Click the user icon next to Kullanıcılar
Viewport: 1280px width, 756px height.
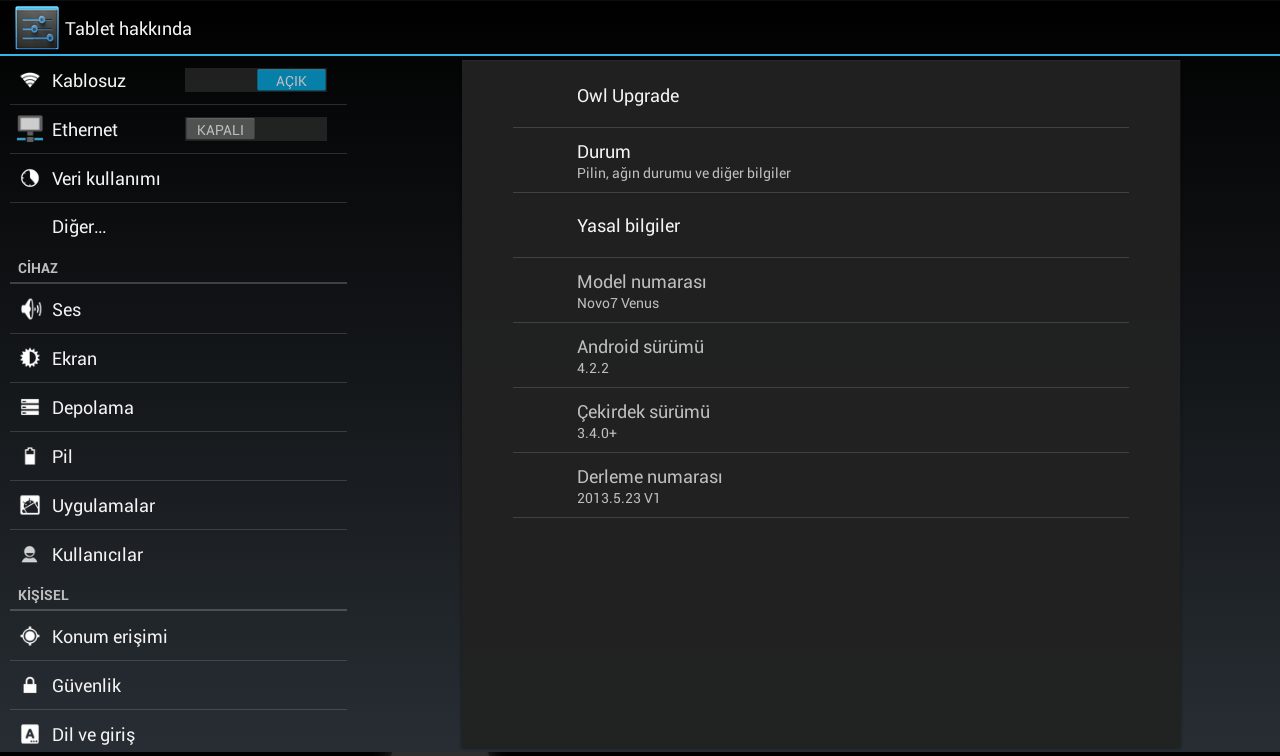(30, 554)
